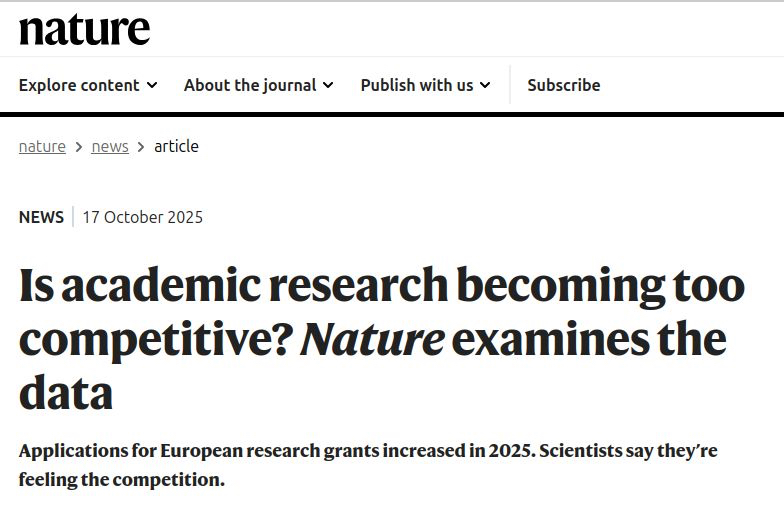Click the italic word Nature in the headline
Image resolution: width=784 pixels, height=506 pixels.
click(372, 340)
